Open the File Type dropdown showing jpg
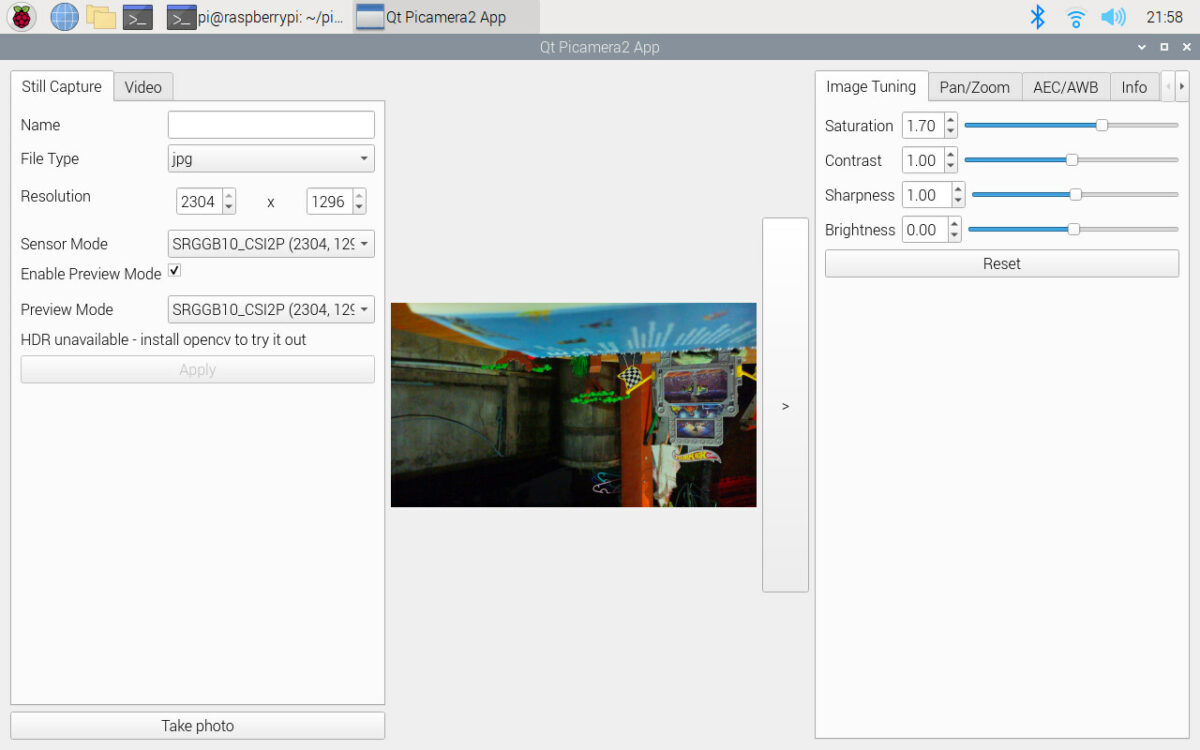Image resolution: width=1200 pixels, height=750 pixels. pyautogui.click(x=270, y=158)
